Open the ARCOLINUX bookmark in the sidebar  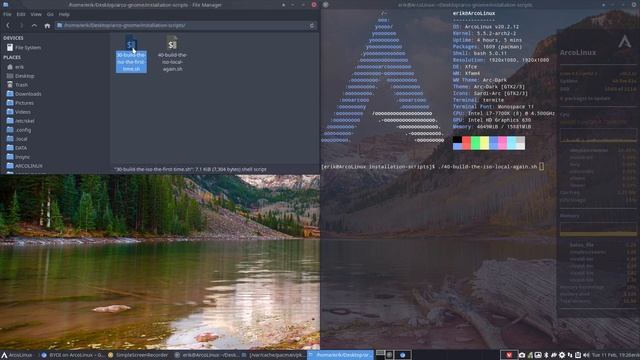tap(24, 166)
